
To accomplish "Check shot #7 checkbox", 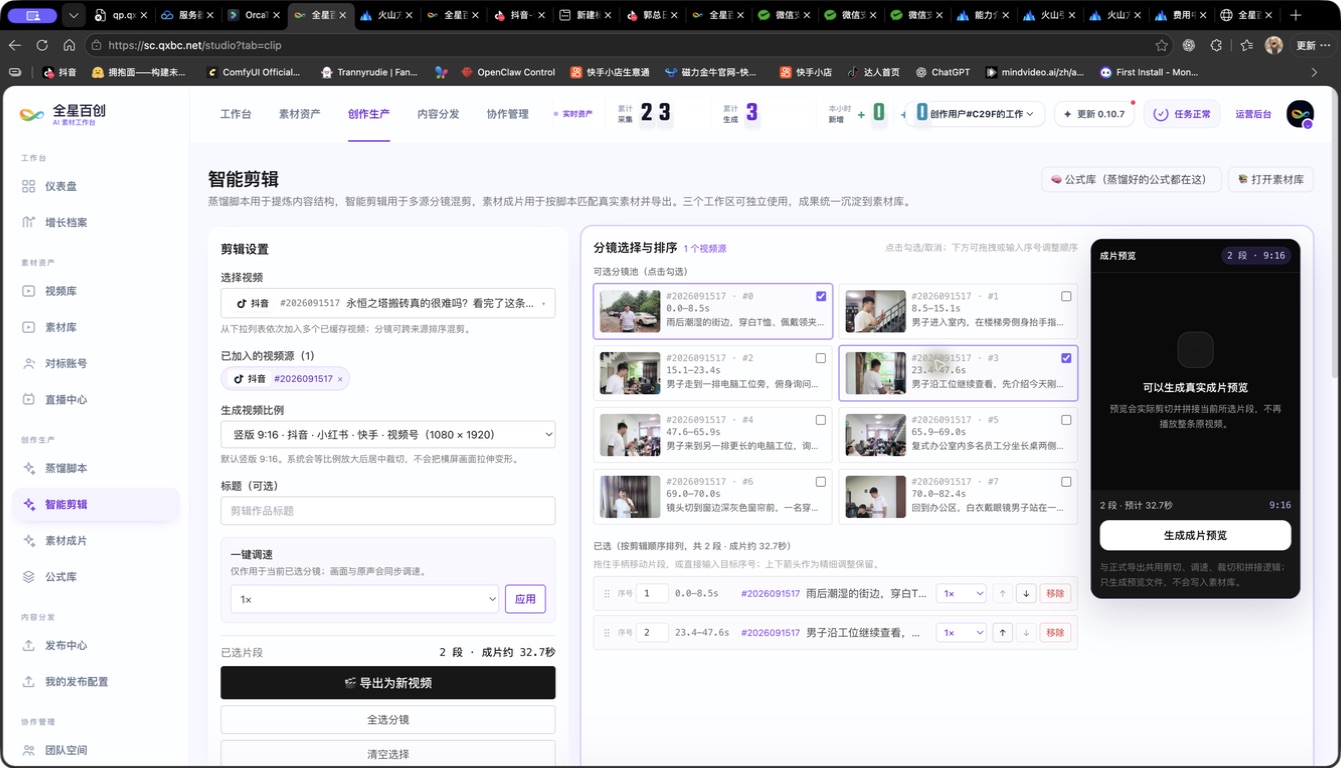I will (1066, 482).
